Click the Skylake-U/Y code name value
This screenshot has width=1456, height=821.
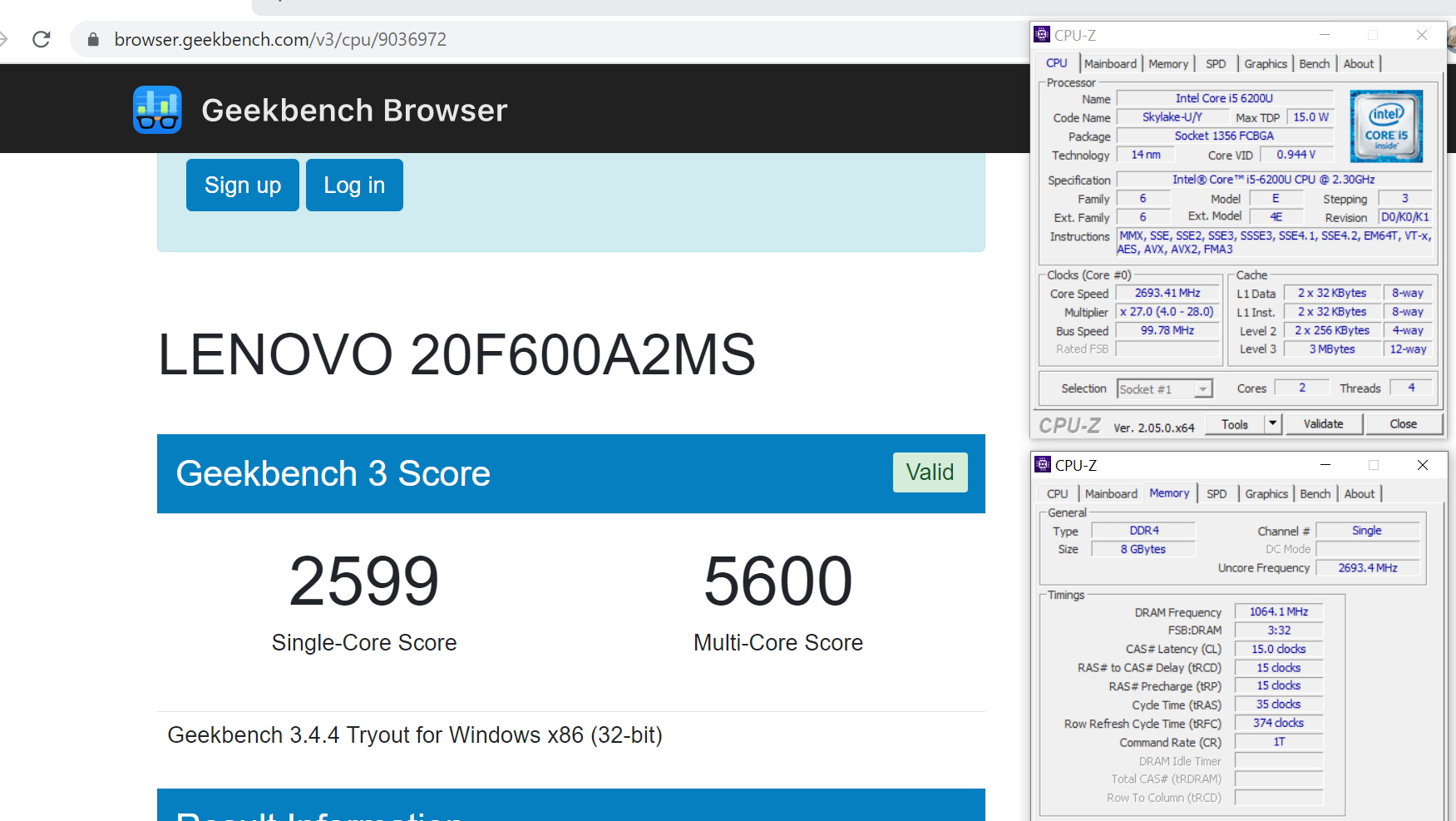(1172, 117)
